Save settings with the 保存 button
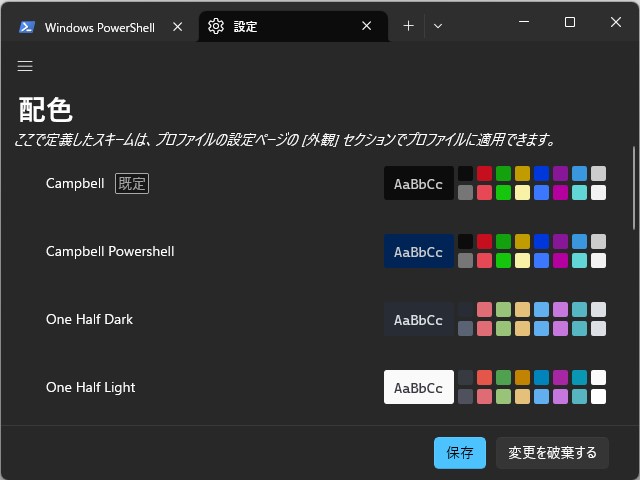The image size is (640, 480). click(x=460, y=453)
